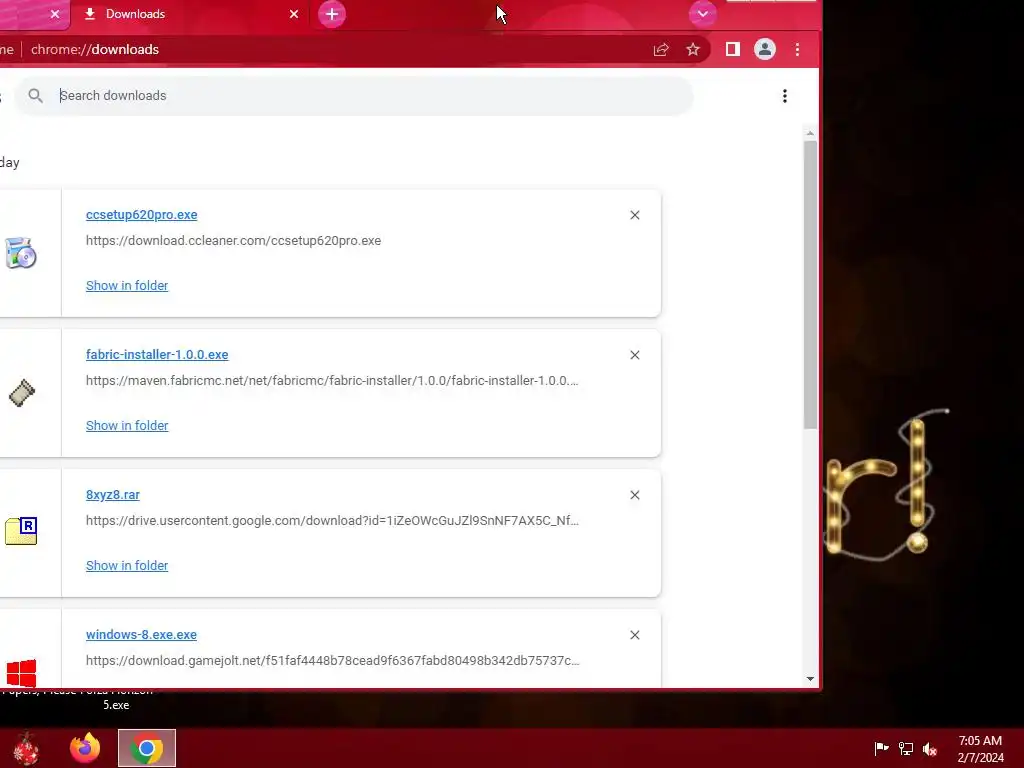Show ccsetup620pro.exe in folder
1024x768 pixels.
(x=127, y=285)
